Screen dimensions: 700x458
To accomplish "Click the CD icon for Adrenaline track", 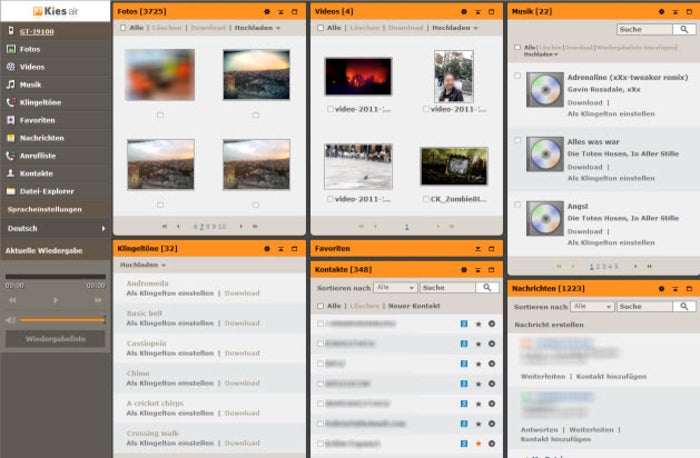I will coord(545,90).
